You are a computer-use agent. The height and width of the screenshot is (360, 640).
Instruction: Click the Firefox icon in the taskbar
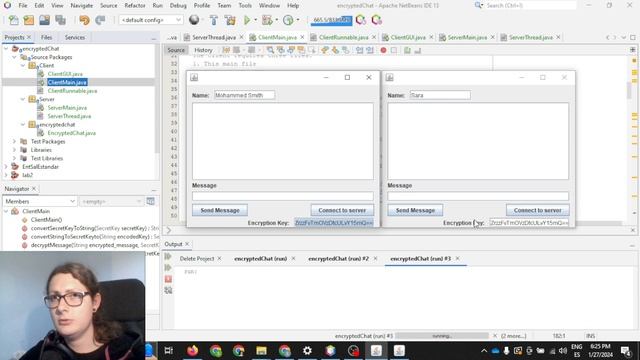pos(193,351)
